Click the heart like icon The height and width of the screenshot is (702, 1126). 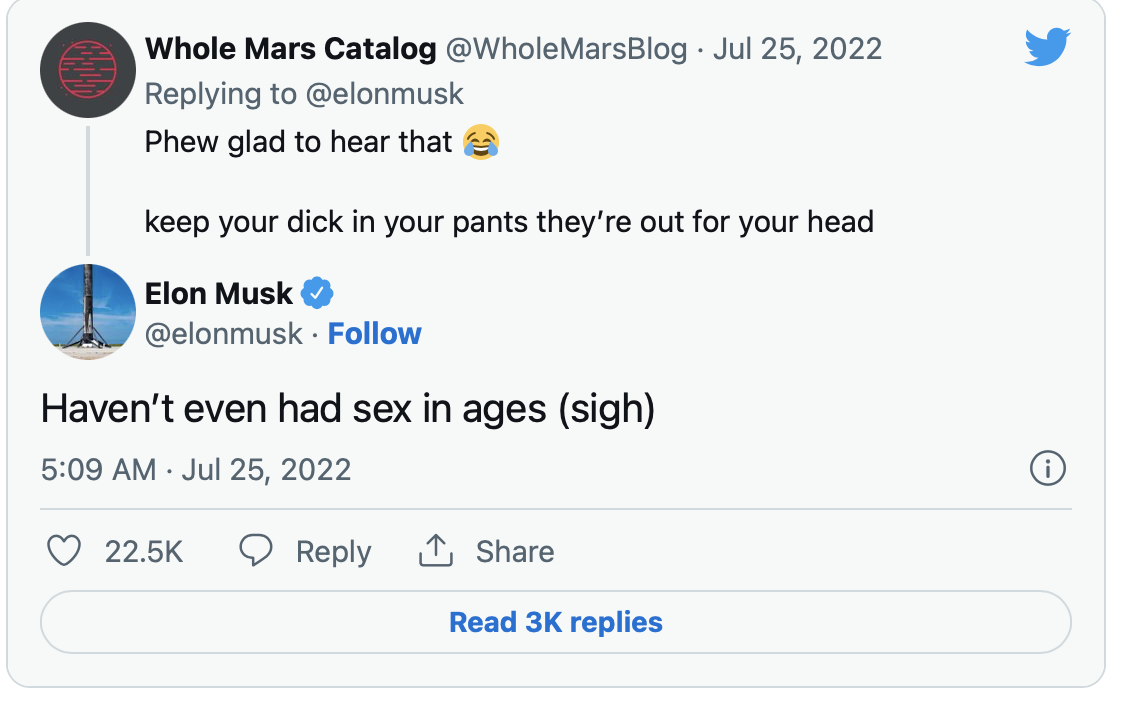coord(65,551)
